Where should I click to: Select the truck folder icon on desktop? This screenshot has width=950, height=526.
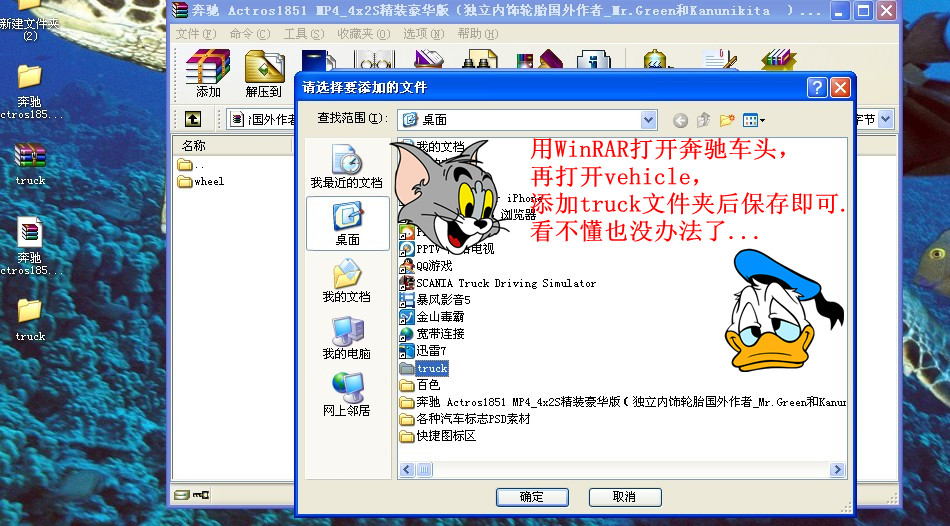click(30, 319)
